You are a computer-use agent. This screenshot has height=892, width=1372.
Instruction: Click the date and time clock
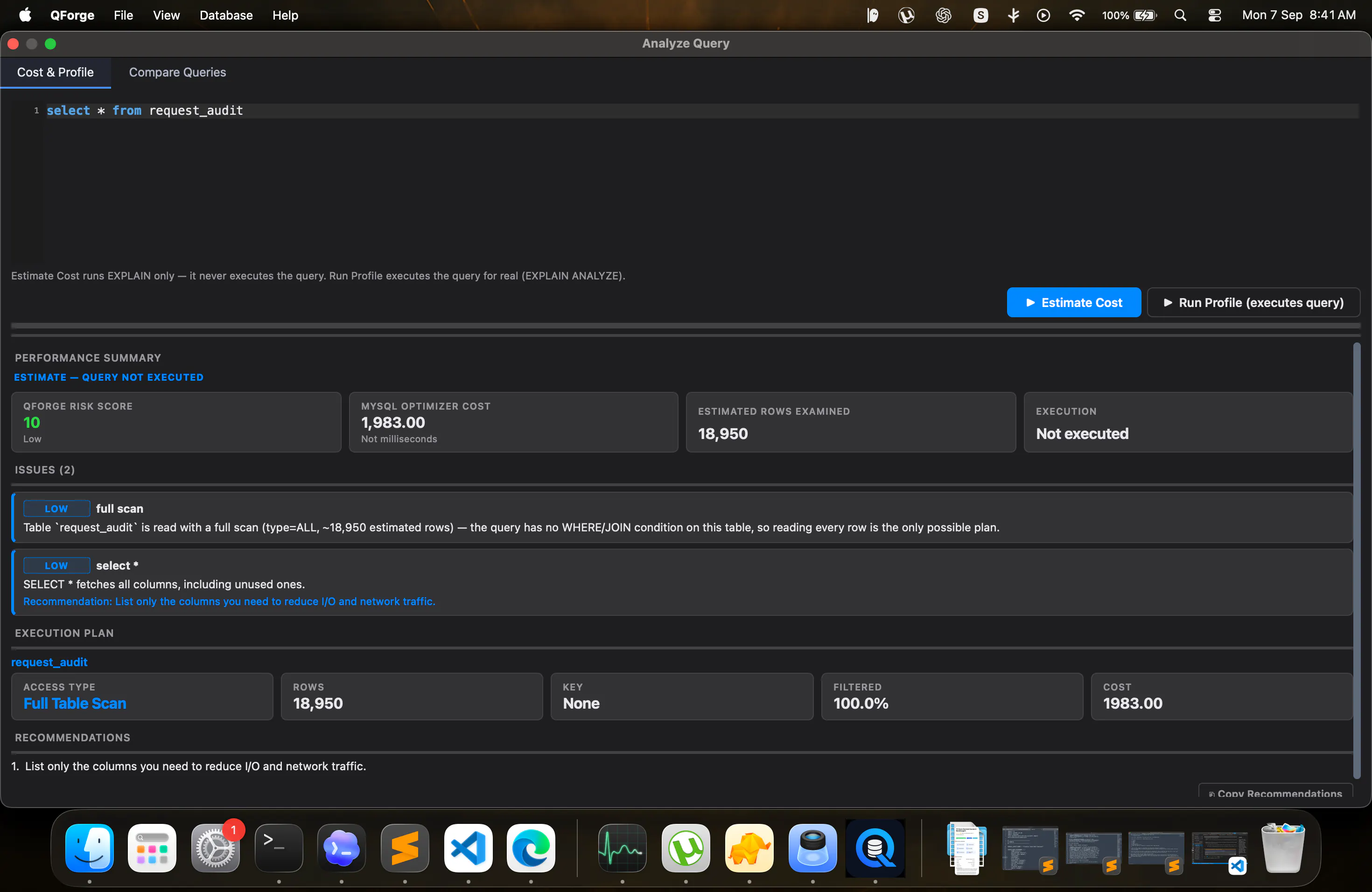(1298, 15)
